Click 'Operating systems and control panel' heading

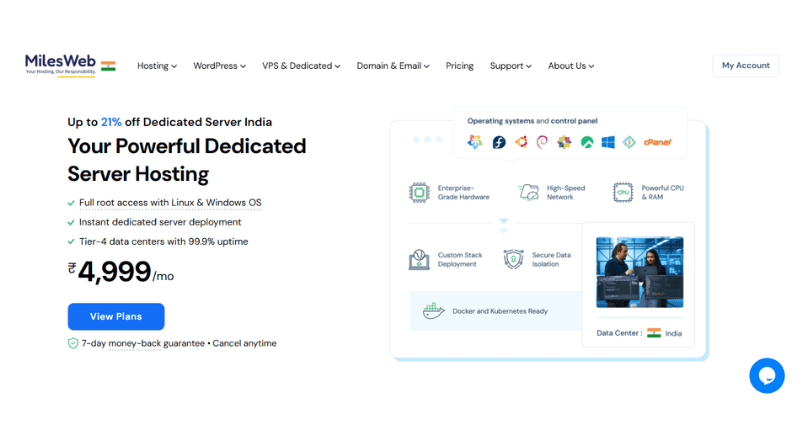pyautogui.click(x=532, y=121)
